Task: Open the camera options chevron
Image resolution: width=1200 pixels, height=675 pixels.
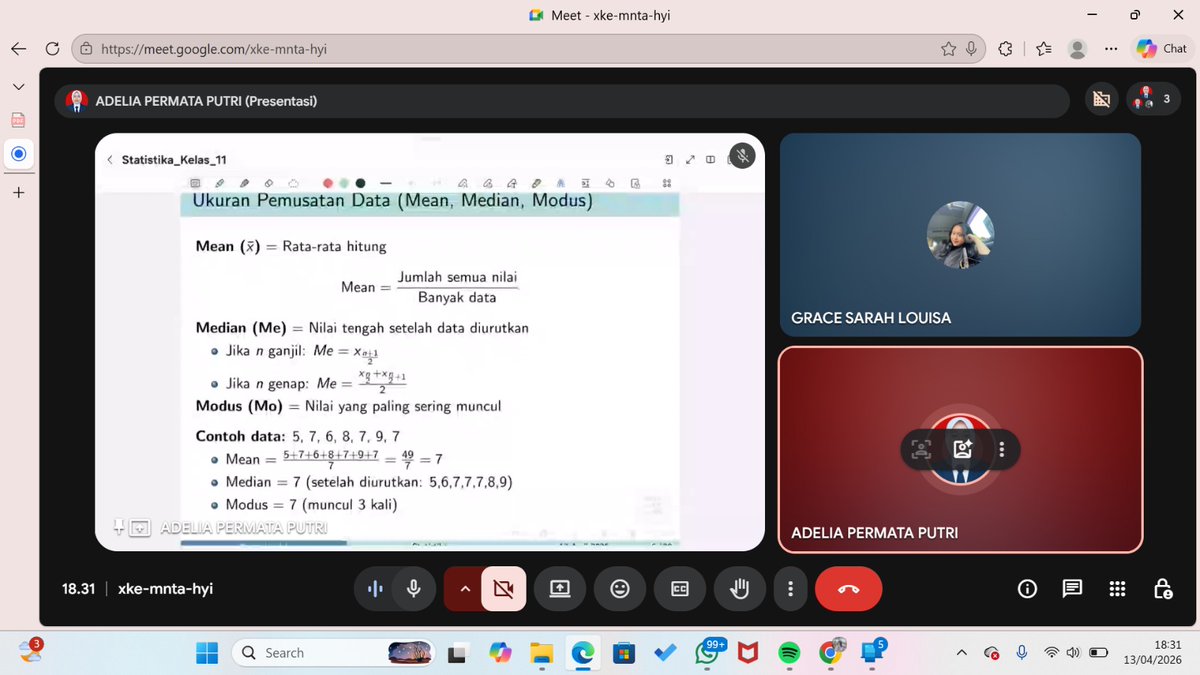Action: coord(465,589)
